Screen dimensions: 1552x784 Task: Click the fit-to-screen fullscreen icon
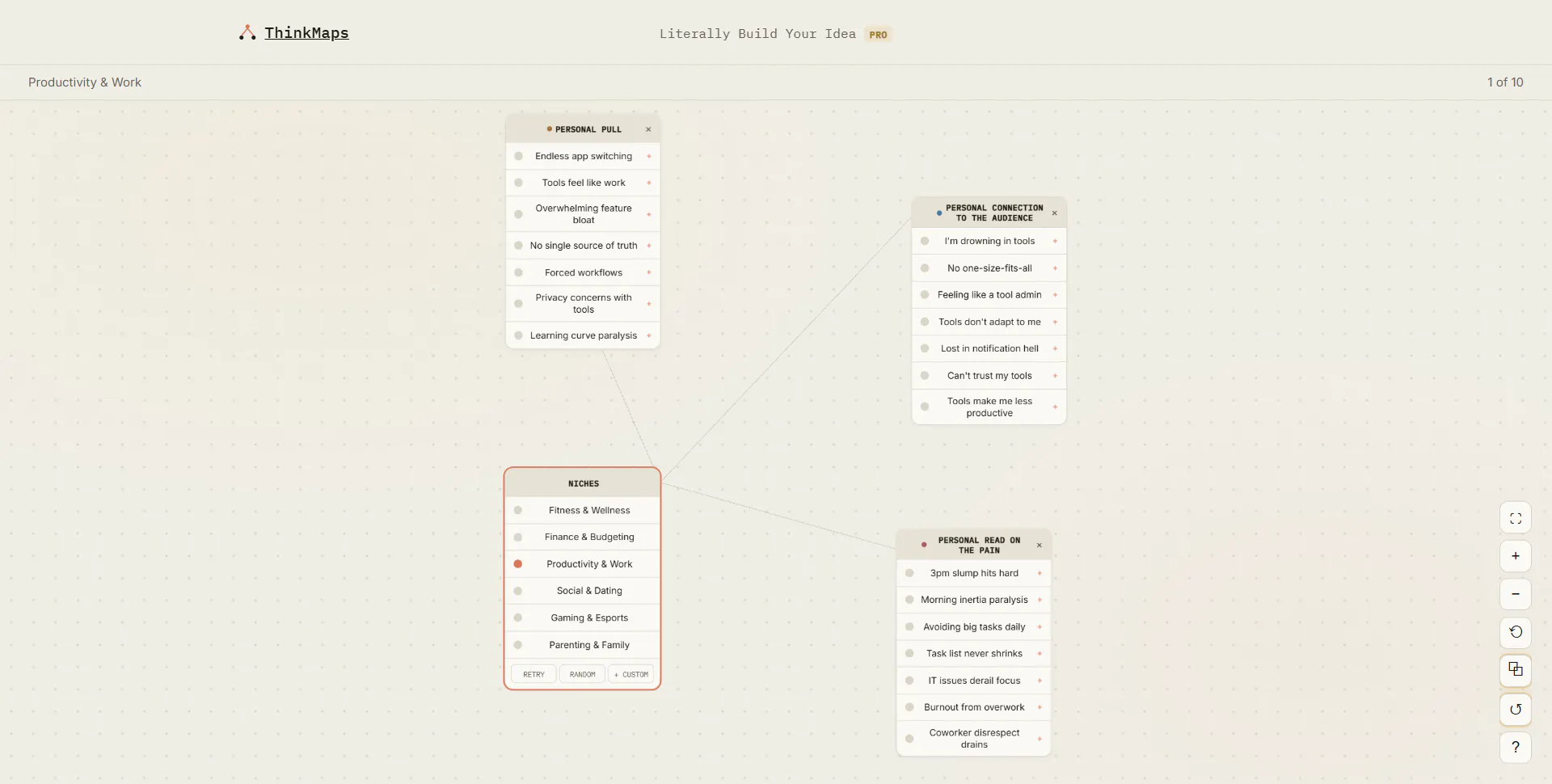(x=1516, y=518)
